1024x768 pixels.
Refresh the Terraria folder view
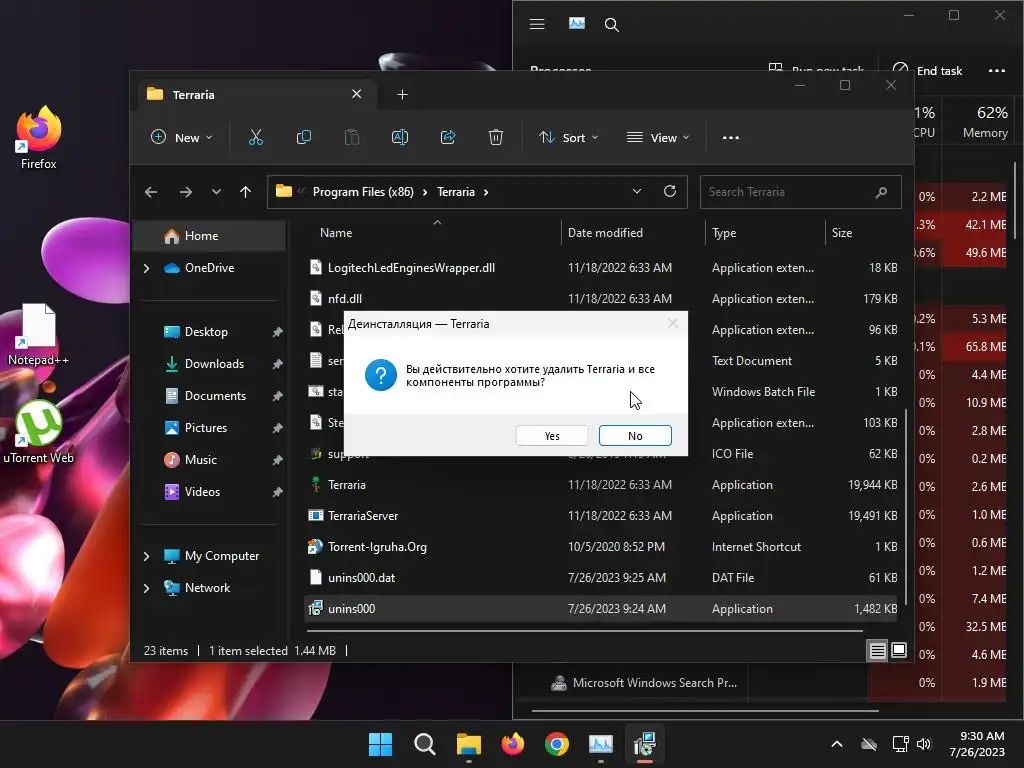(669, 191)
